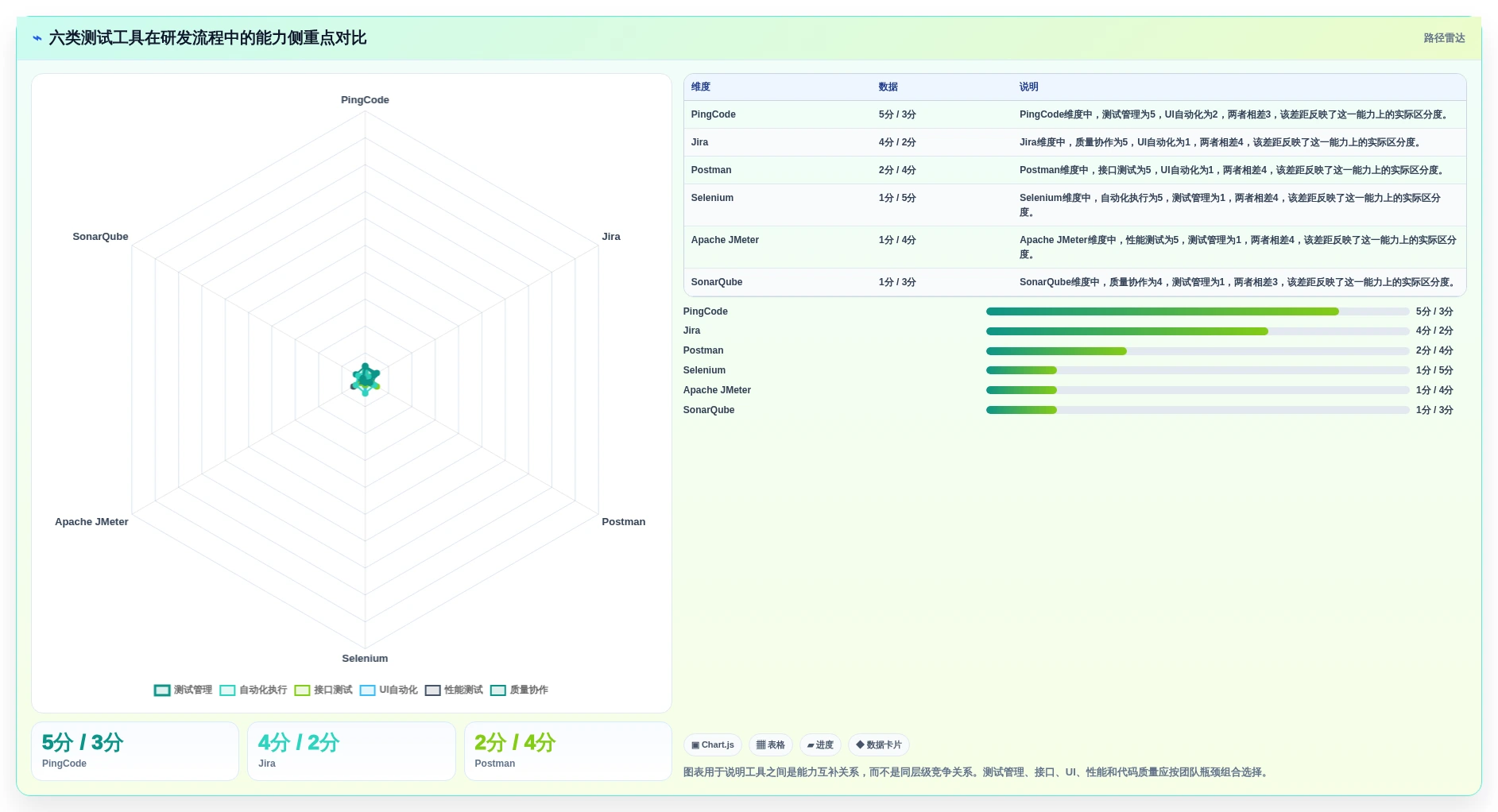Click the 说明 table column header
Viewport: 1498px width, 812px height.
tap(1029, 87)
